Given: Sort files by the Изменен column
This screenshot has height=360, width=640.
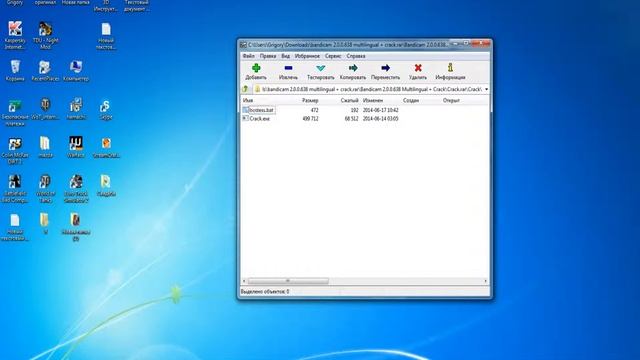Looking at the screenshot, I should coord(373,100).
